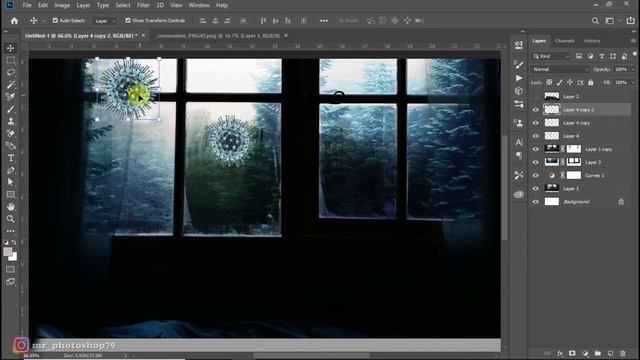The width and height of the screenshot is (640, 360).
Task: Create new adjustment layer icon
Action: 585,353
